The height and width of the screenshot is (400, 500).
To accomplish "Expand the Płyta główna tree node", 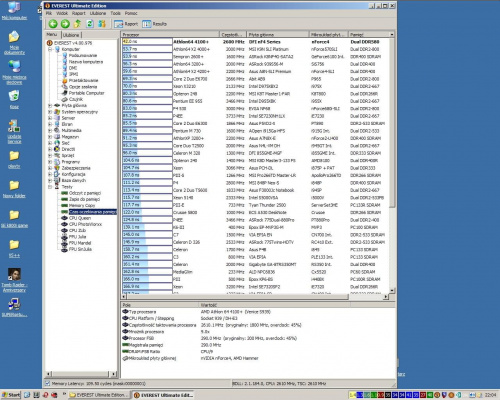I will click(x=50, y=106).
